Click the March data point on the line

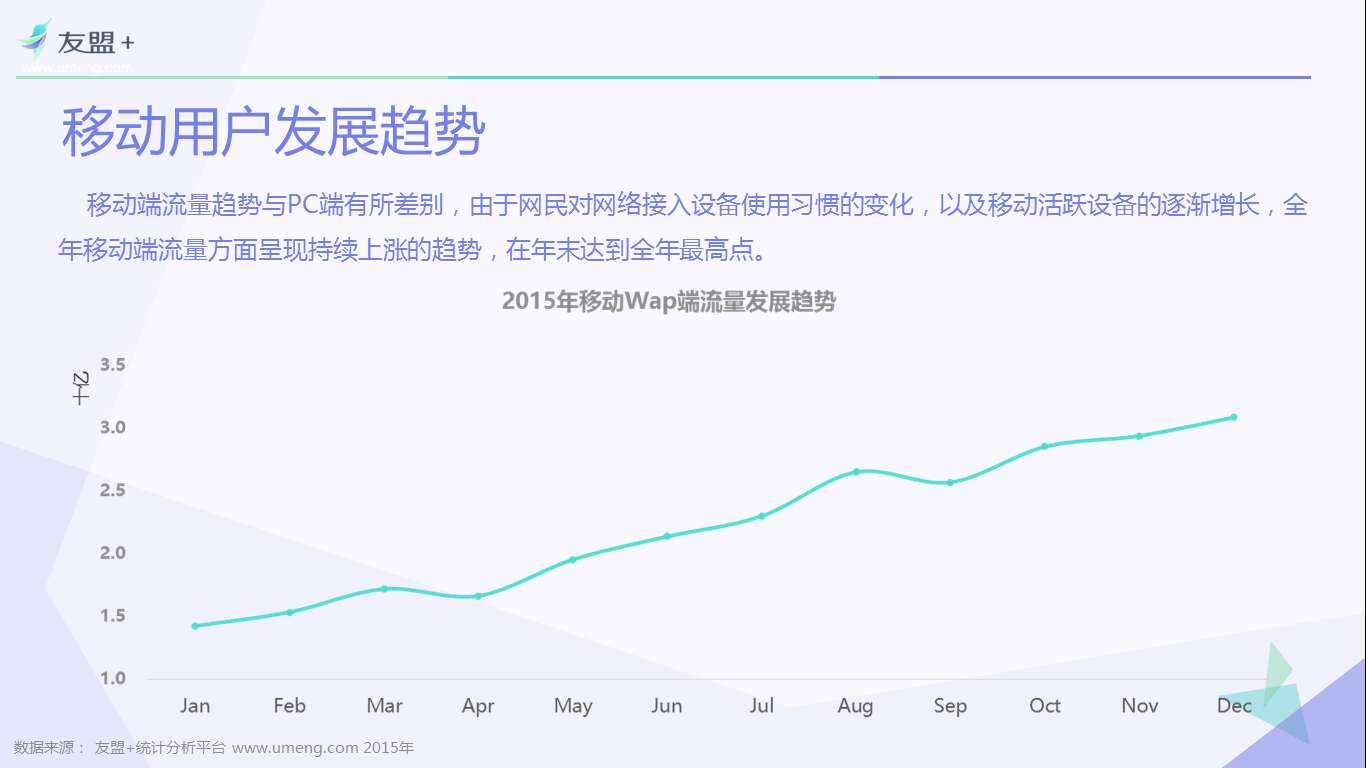pos(384,589)
